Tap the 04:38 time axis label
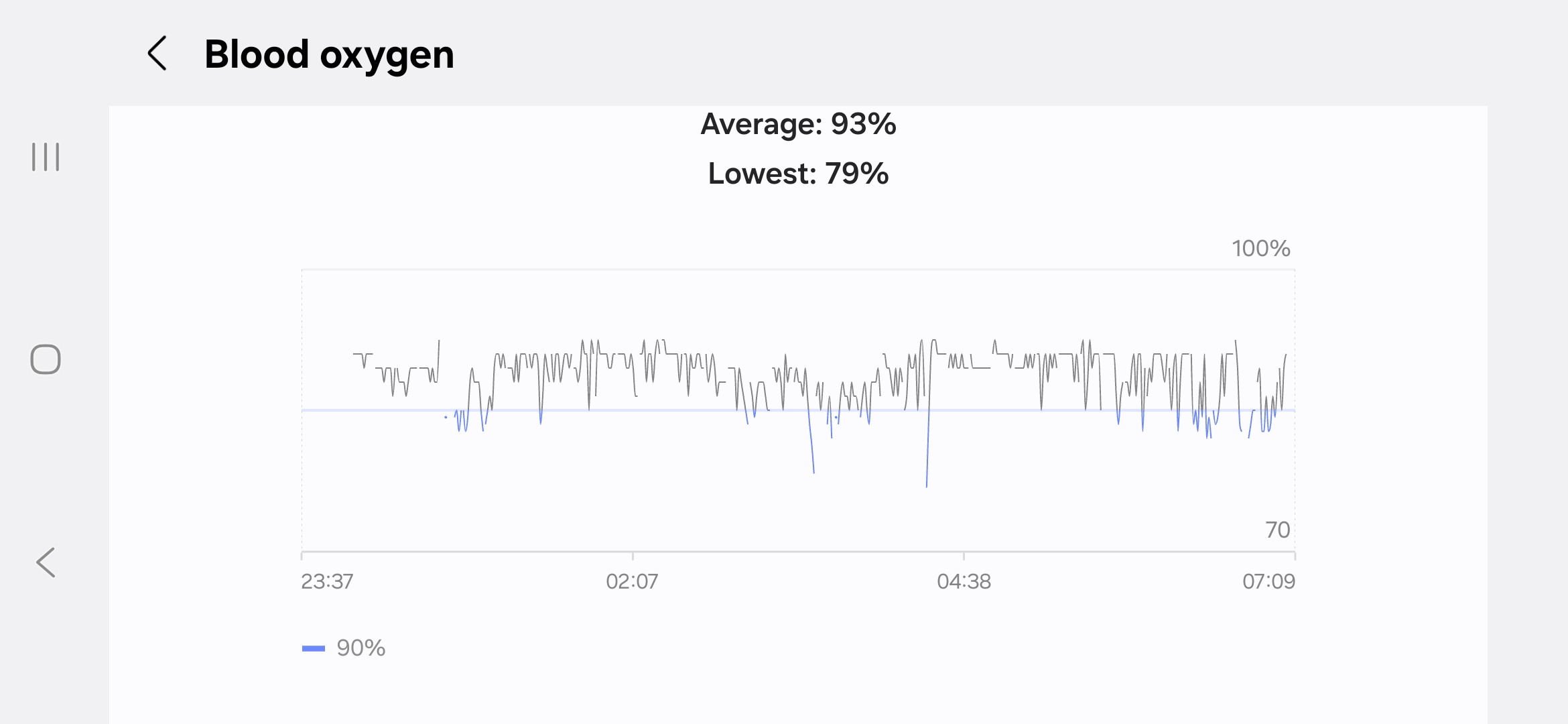The width and height of the screenshot is (1568, 724). click(x=964, y=581)
